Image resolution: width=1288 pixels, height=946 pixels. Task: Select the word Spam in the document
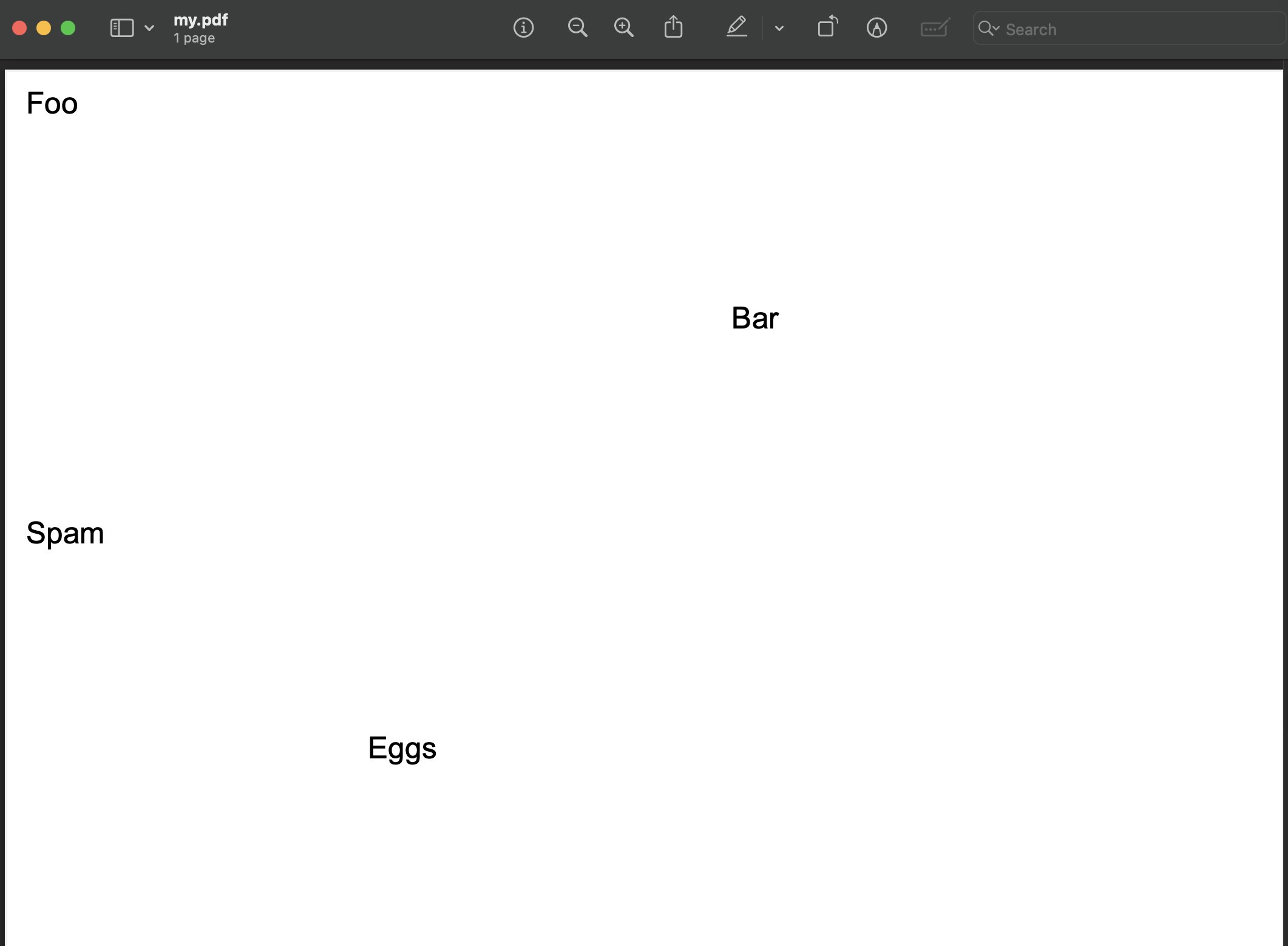point(65,533)
